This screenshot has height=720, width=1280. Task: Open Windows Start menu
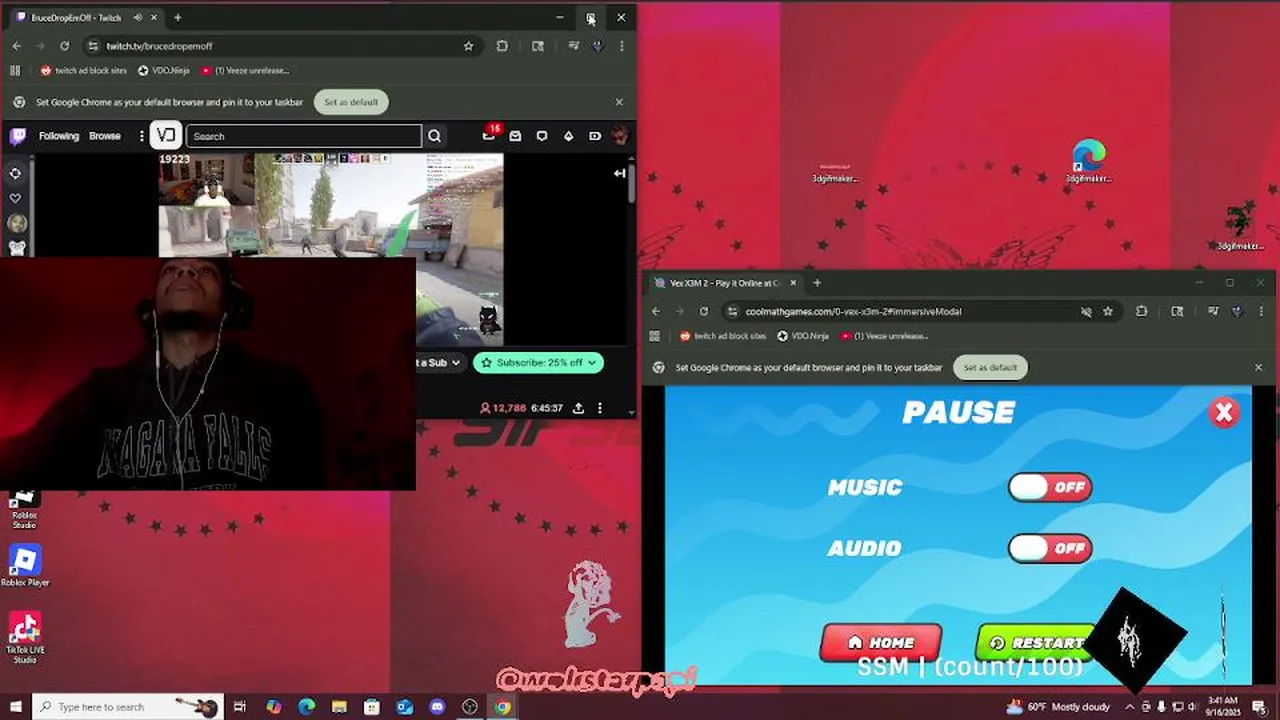(15, 707)
